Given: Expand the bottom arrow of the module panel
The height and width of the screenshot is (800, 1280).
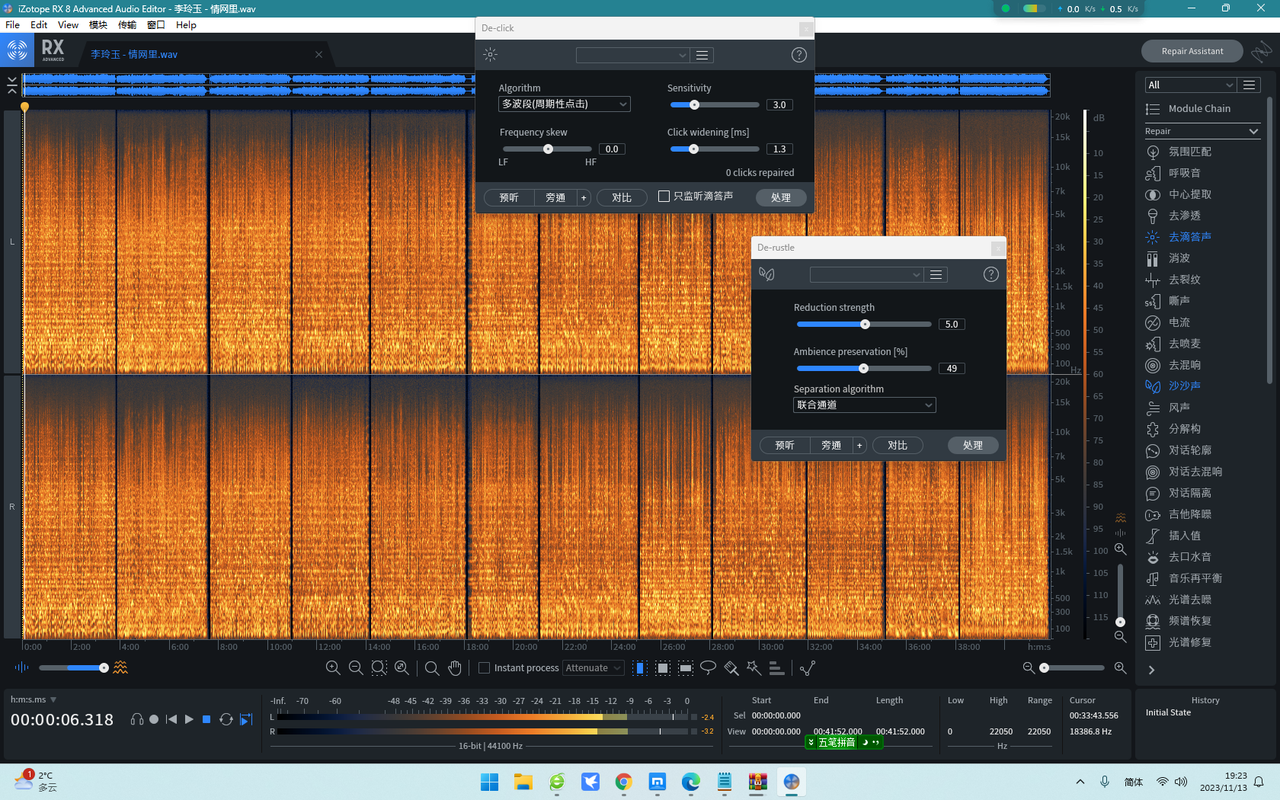Looking at the screenshot, I should [x=1151, y=670].
